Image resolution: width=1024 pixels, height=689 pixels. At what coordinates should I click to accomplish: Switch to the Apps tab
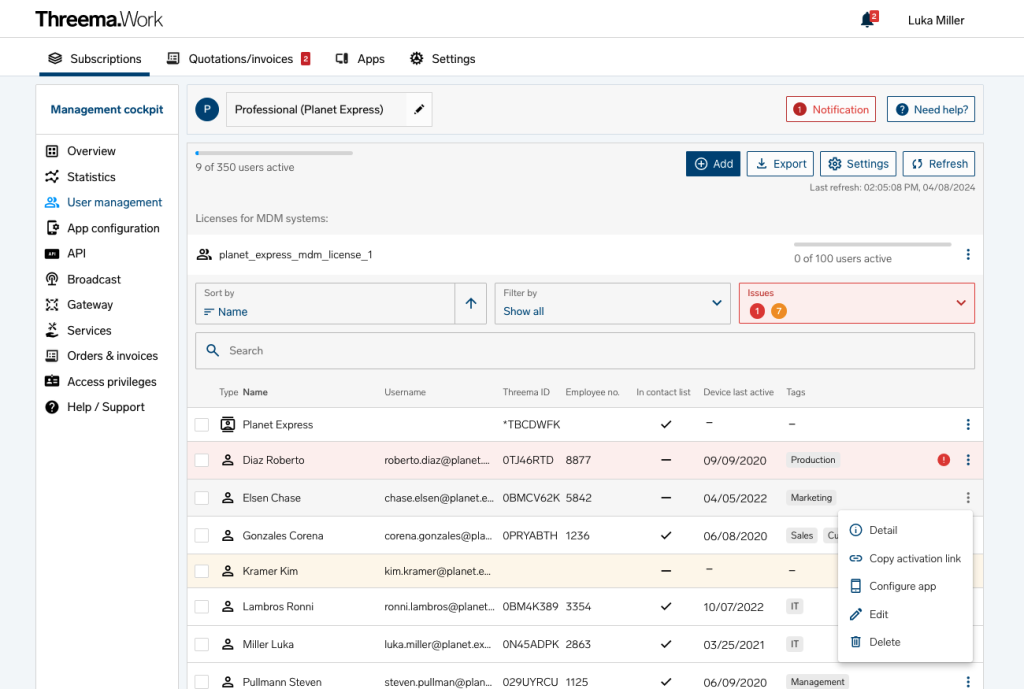click(359, 58)
